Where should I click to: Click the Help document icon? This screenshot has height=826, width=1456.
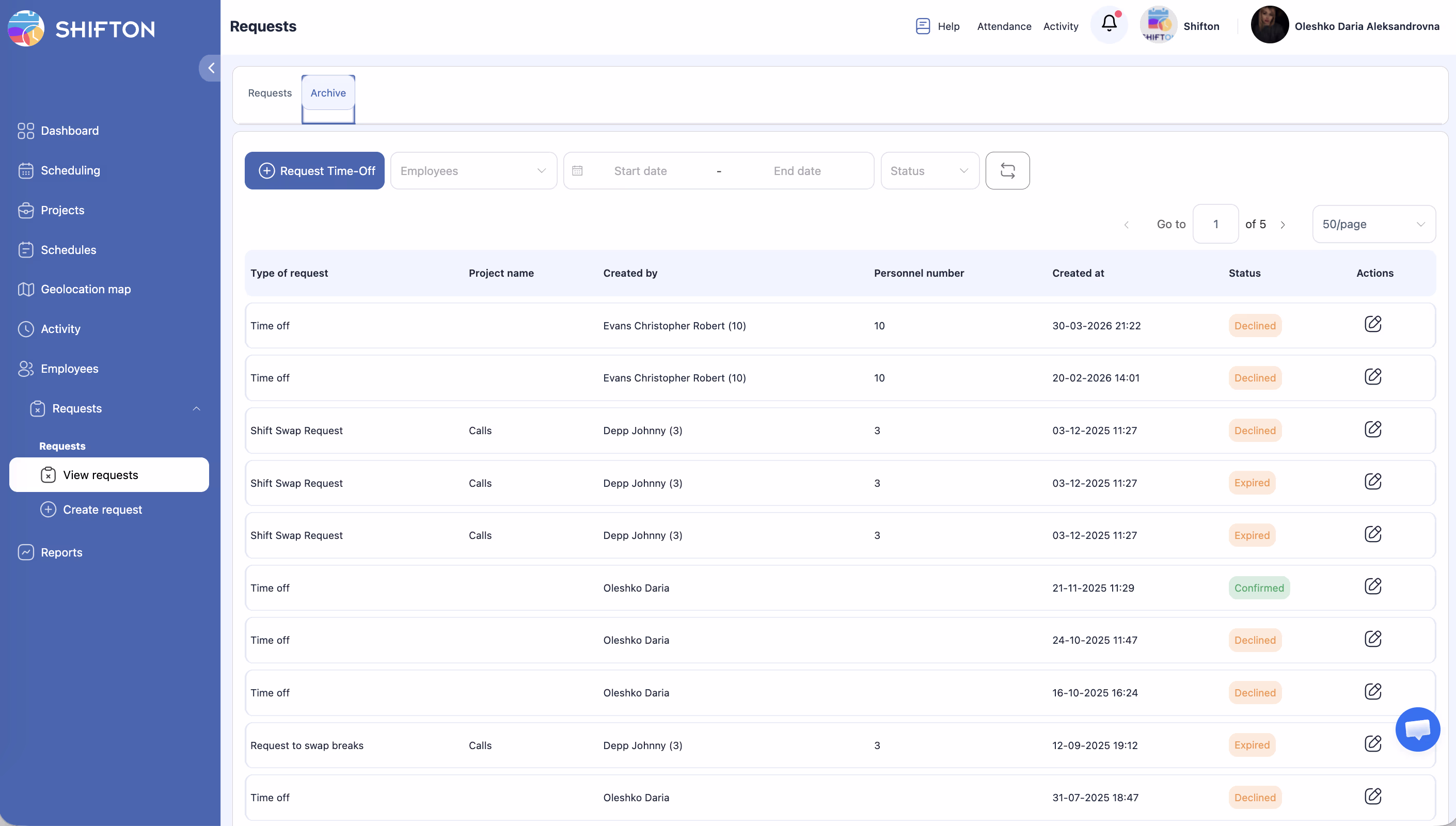[x=922, y=26]
